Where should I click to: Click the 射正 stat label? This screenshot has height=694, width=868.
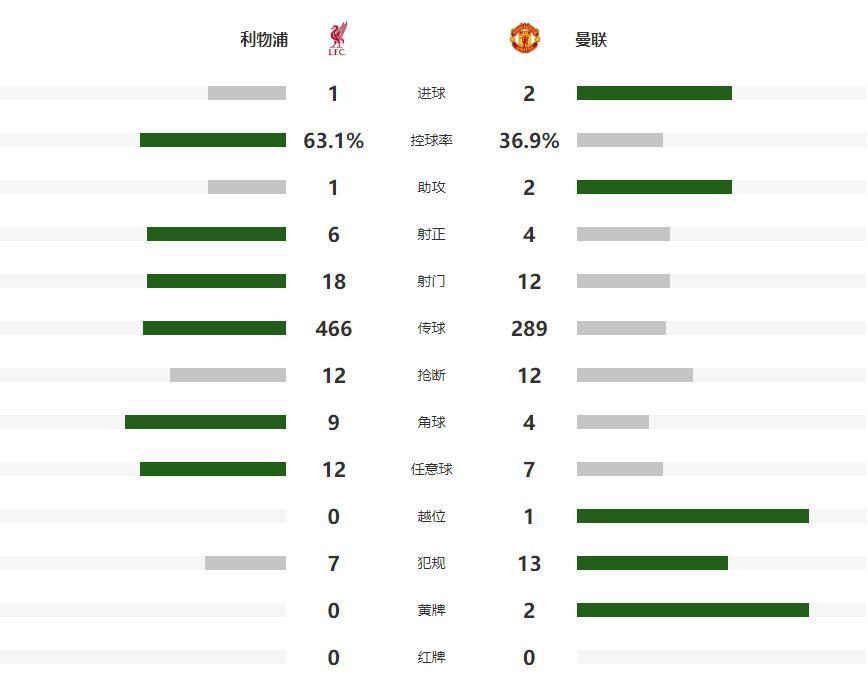[431, 235]
